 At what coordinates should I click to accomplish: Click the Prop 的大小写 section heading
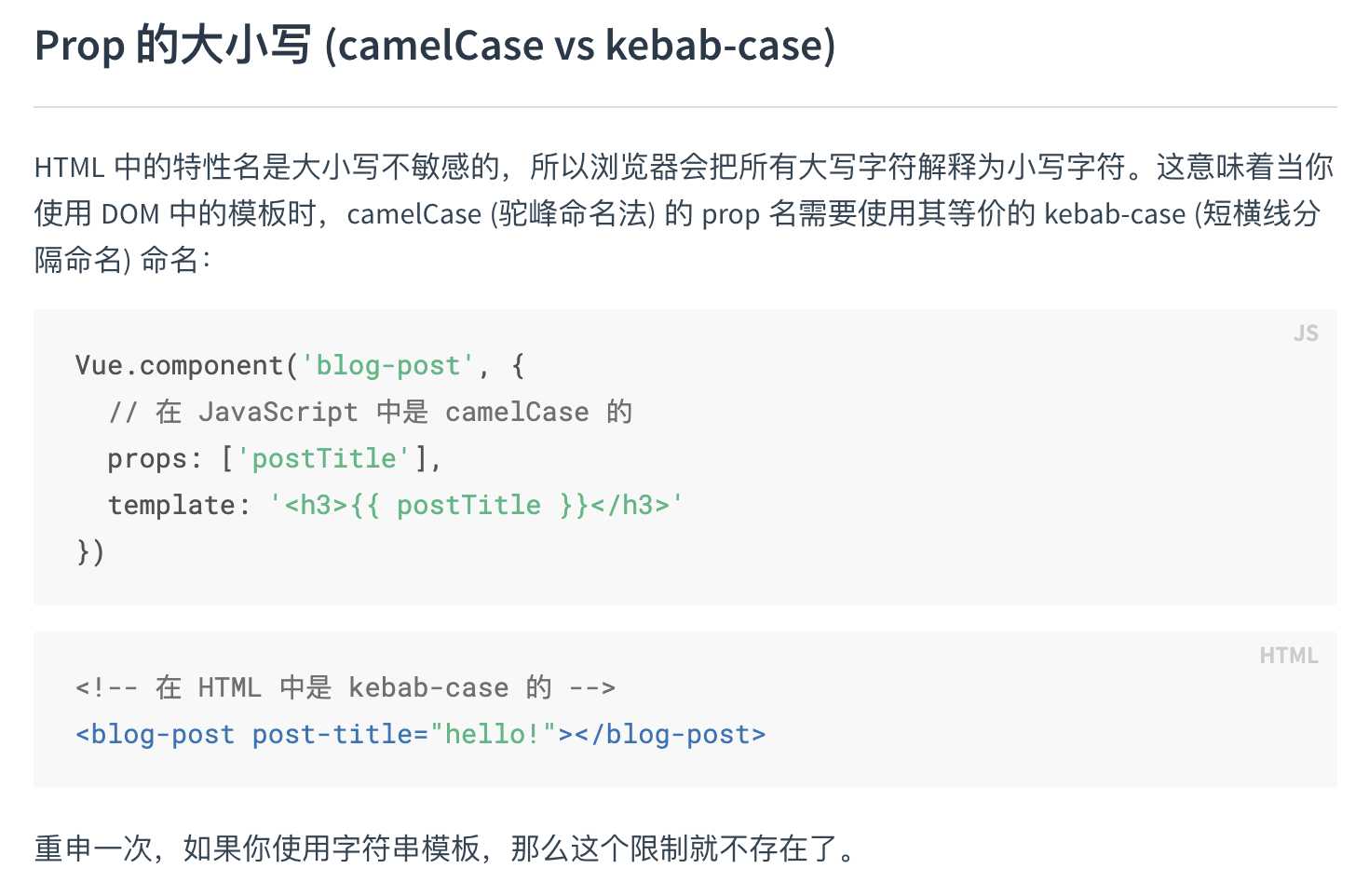[x=435, y=46]
